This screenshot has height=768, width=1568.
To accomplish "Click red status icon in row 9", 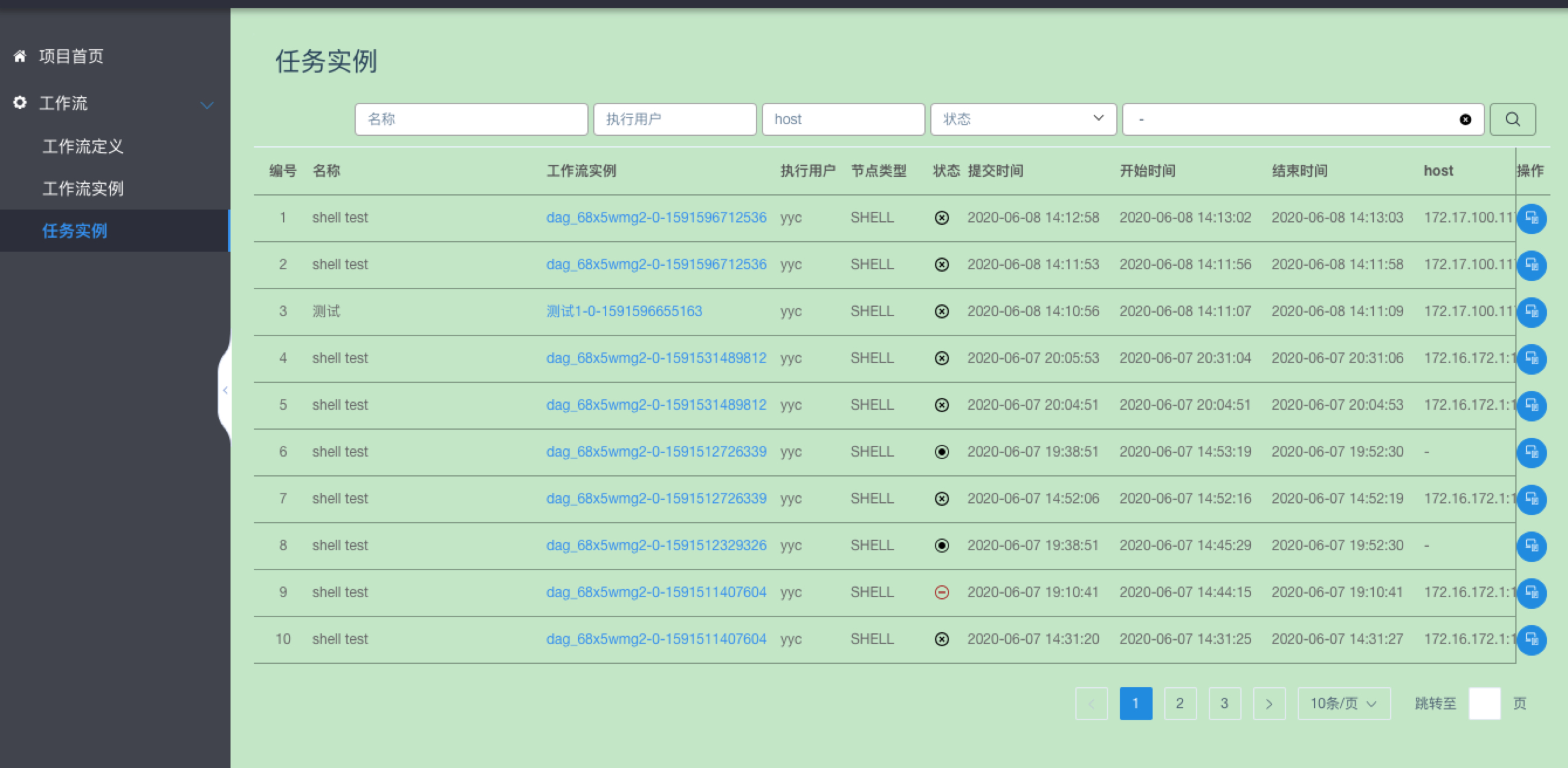I will [941, 592].
